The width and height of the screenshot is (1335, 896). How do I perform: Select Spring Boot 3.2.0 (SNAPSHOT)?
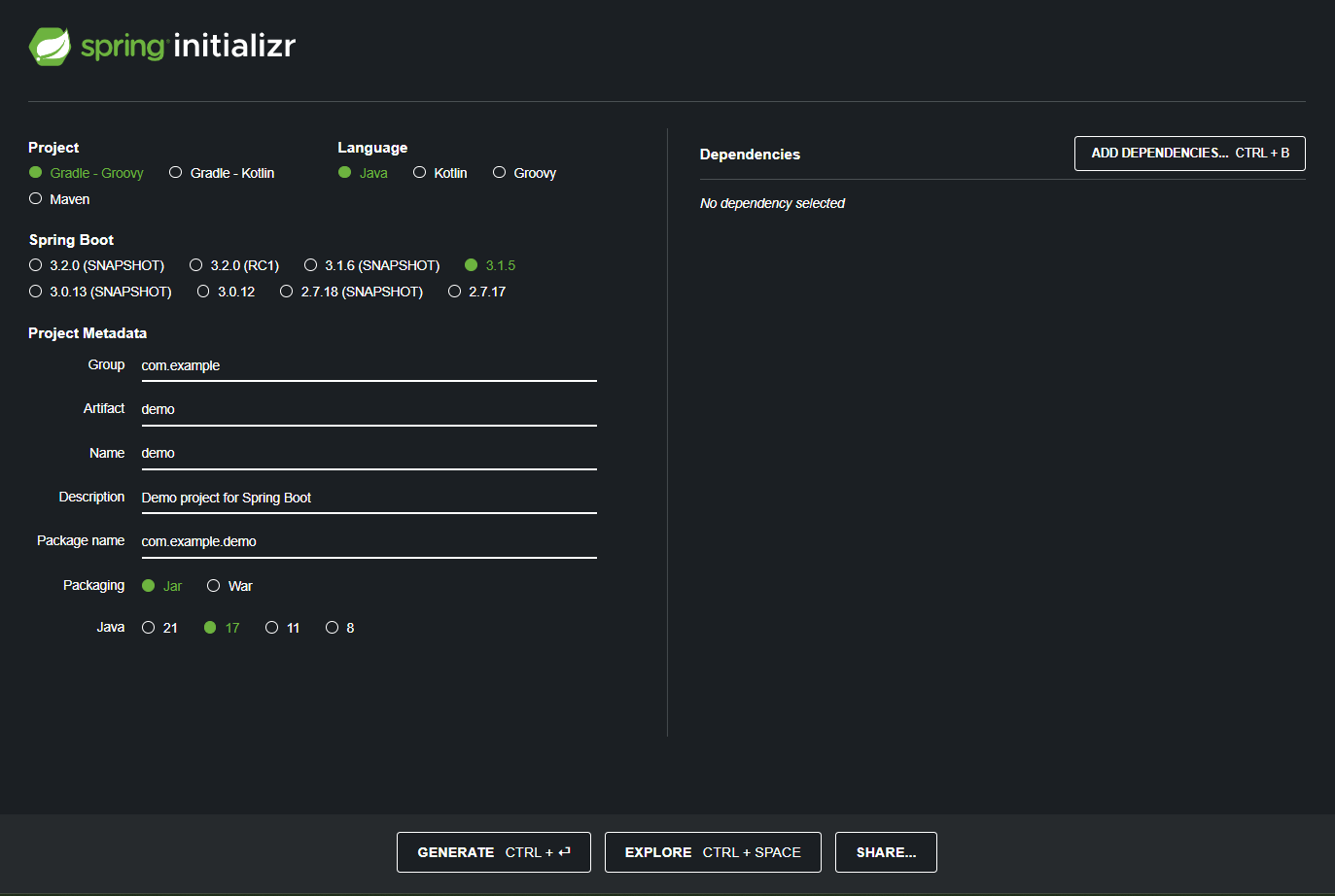coord(96,265)
